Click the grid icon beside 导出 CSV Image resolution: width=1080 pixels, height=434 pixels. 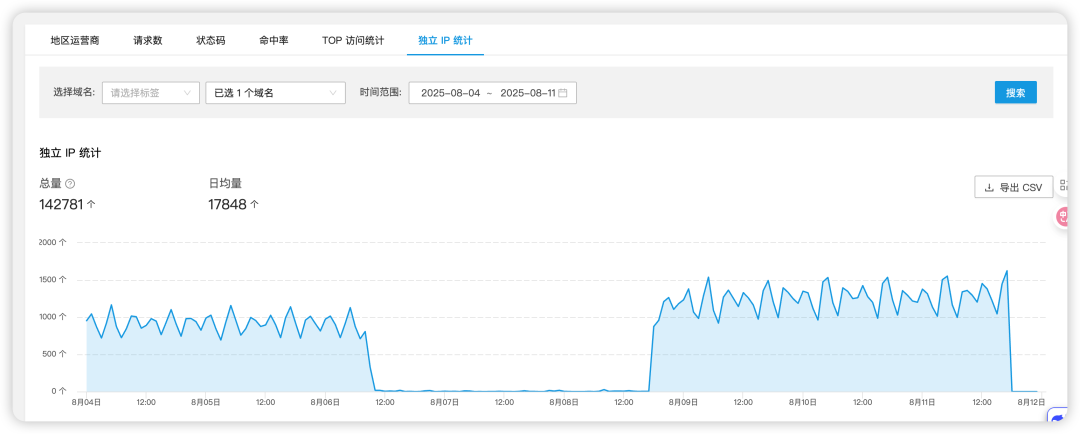1064,185
